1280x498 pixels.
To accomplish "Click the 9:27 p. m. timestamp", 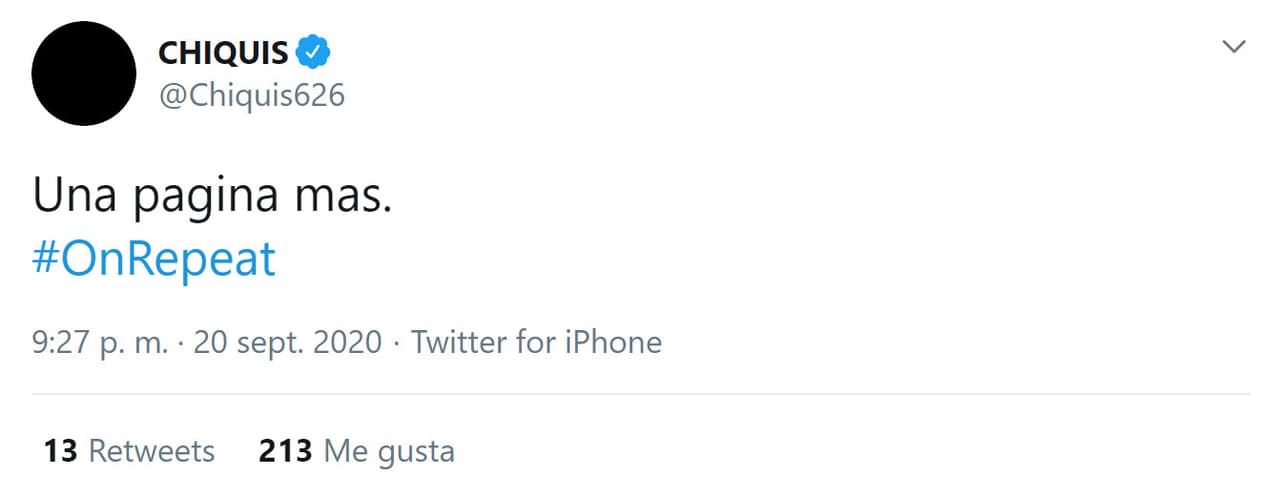I will click(100, 343).
